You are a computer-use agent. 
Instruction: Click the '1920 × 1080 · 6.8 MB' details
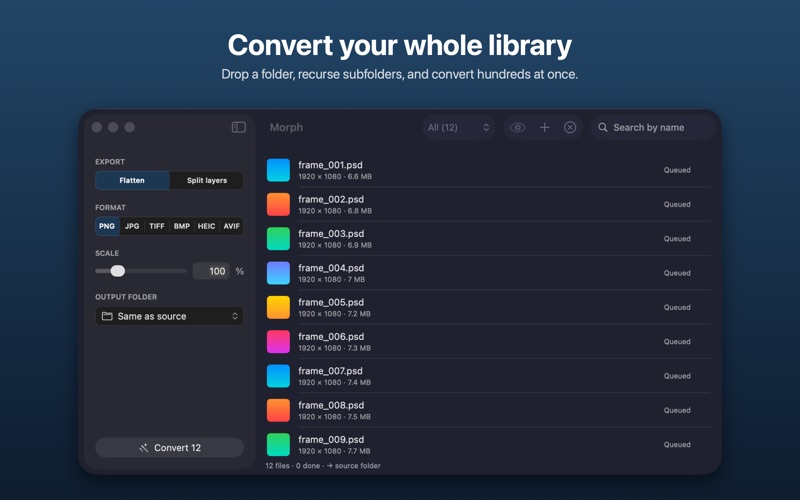(335, 211)
